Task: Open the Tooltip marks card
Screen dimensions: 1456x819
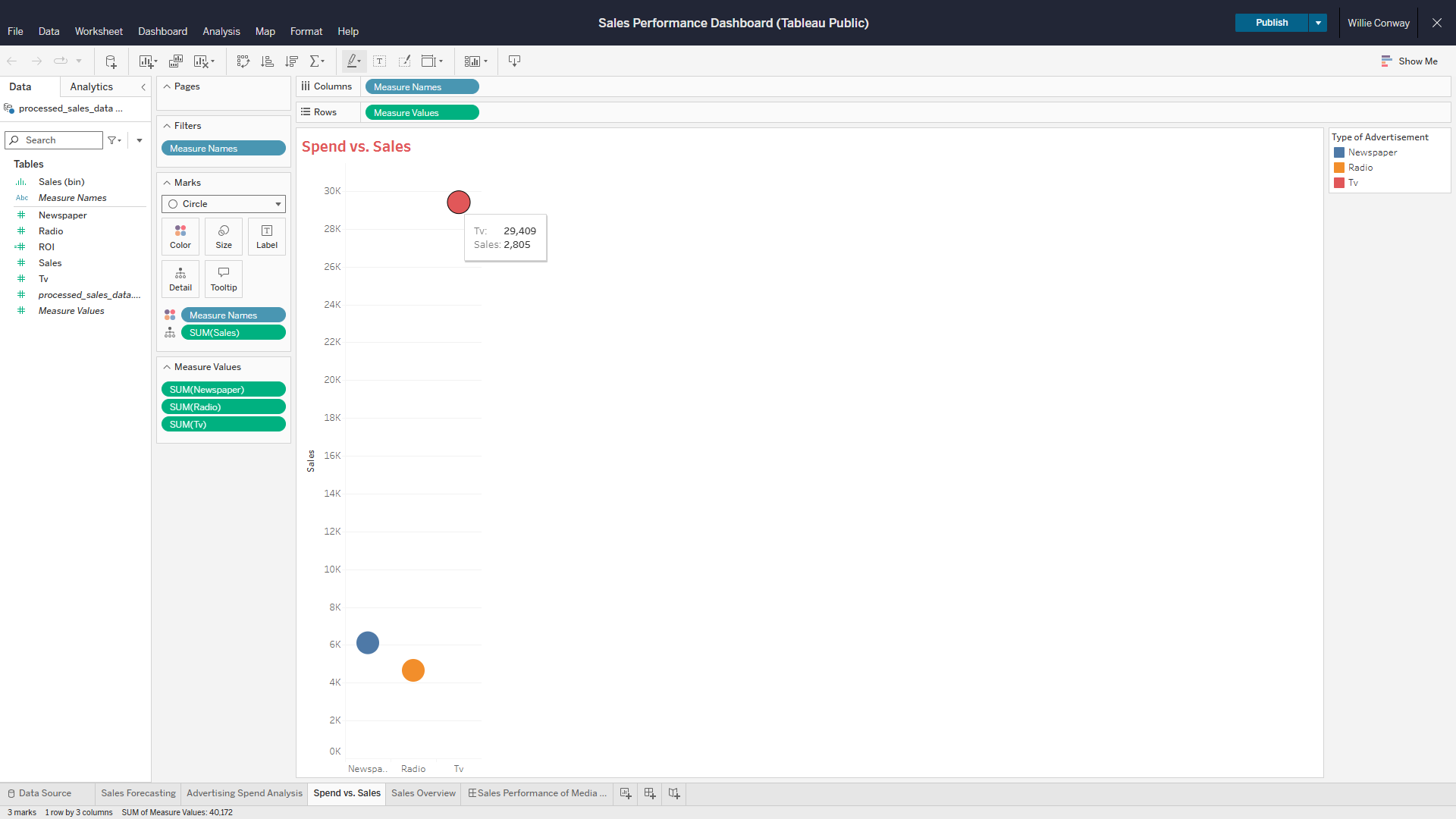Action: point(224,278)
